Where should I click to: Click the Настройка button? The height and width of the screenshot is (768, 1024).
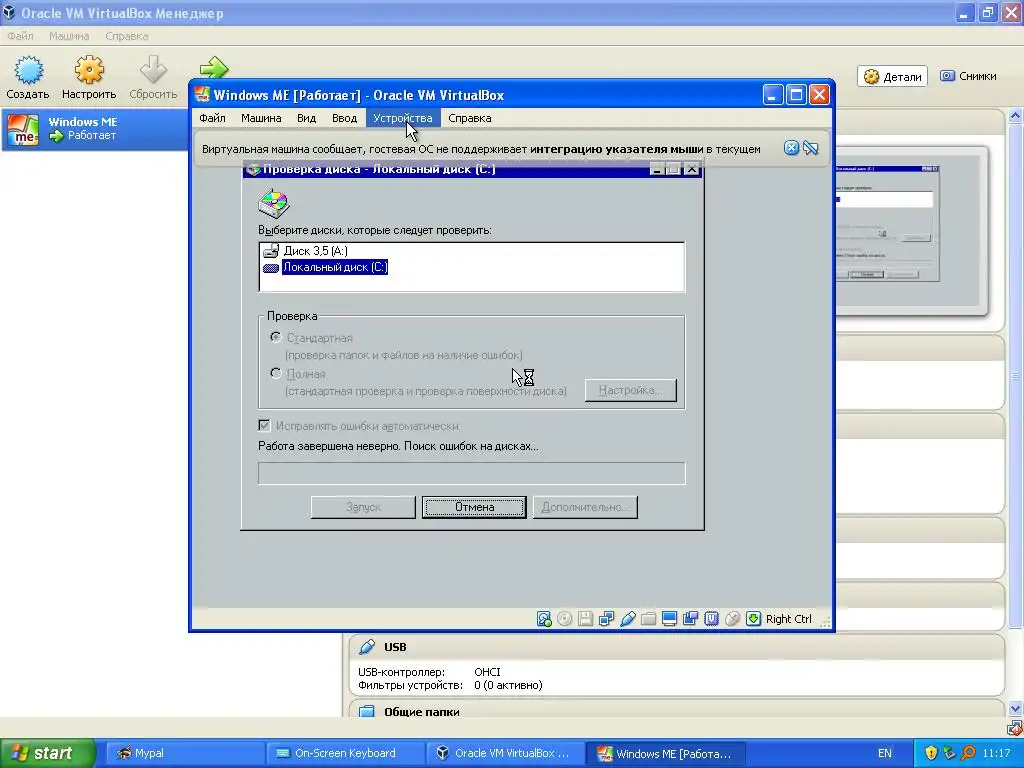631,390
